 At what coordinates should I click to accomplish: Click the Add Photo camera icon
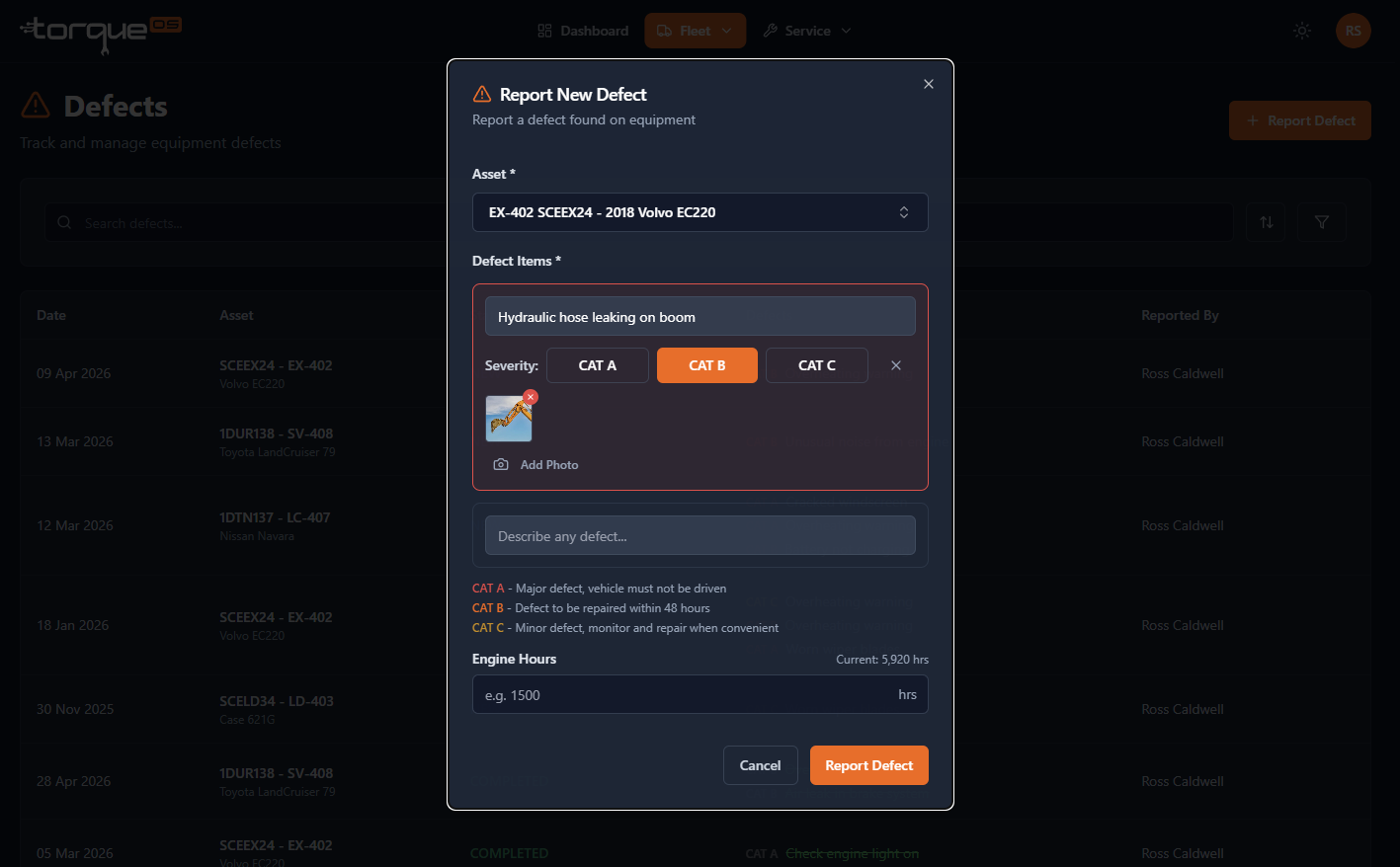(501, 465)
